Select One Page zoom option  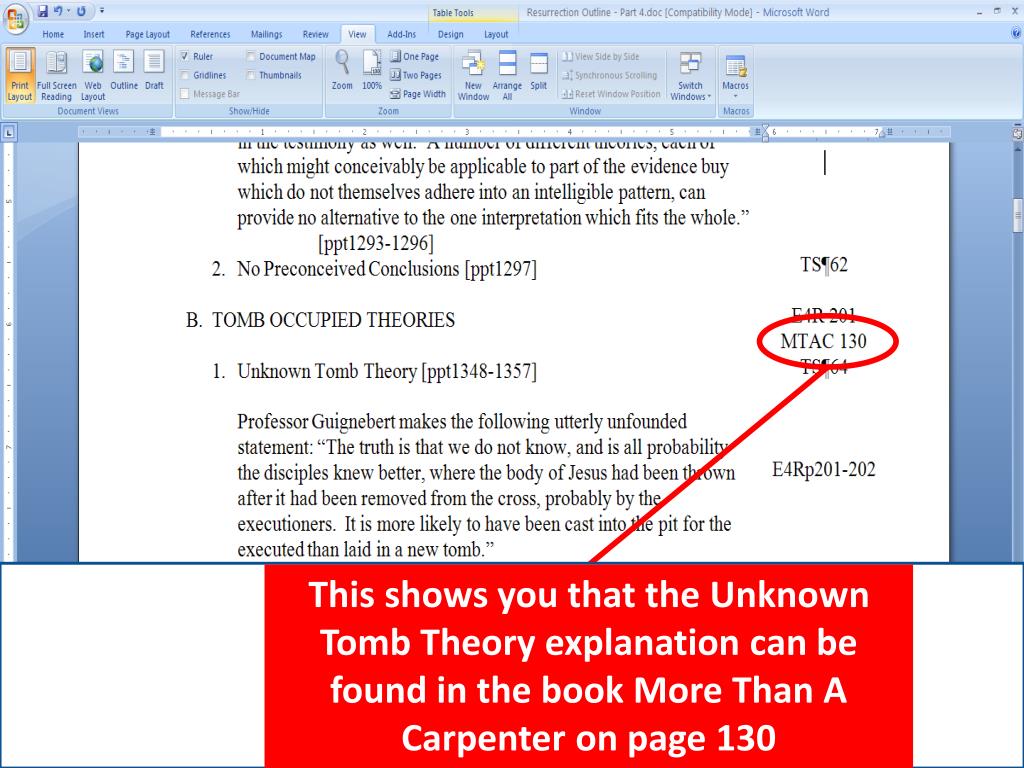415,57
